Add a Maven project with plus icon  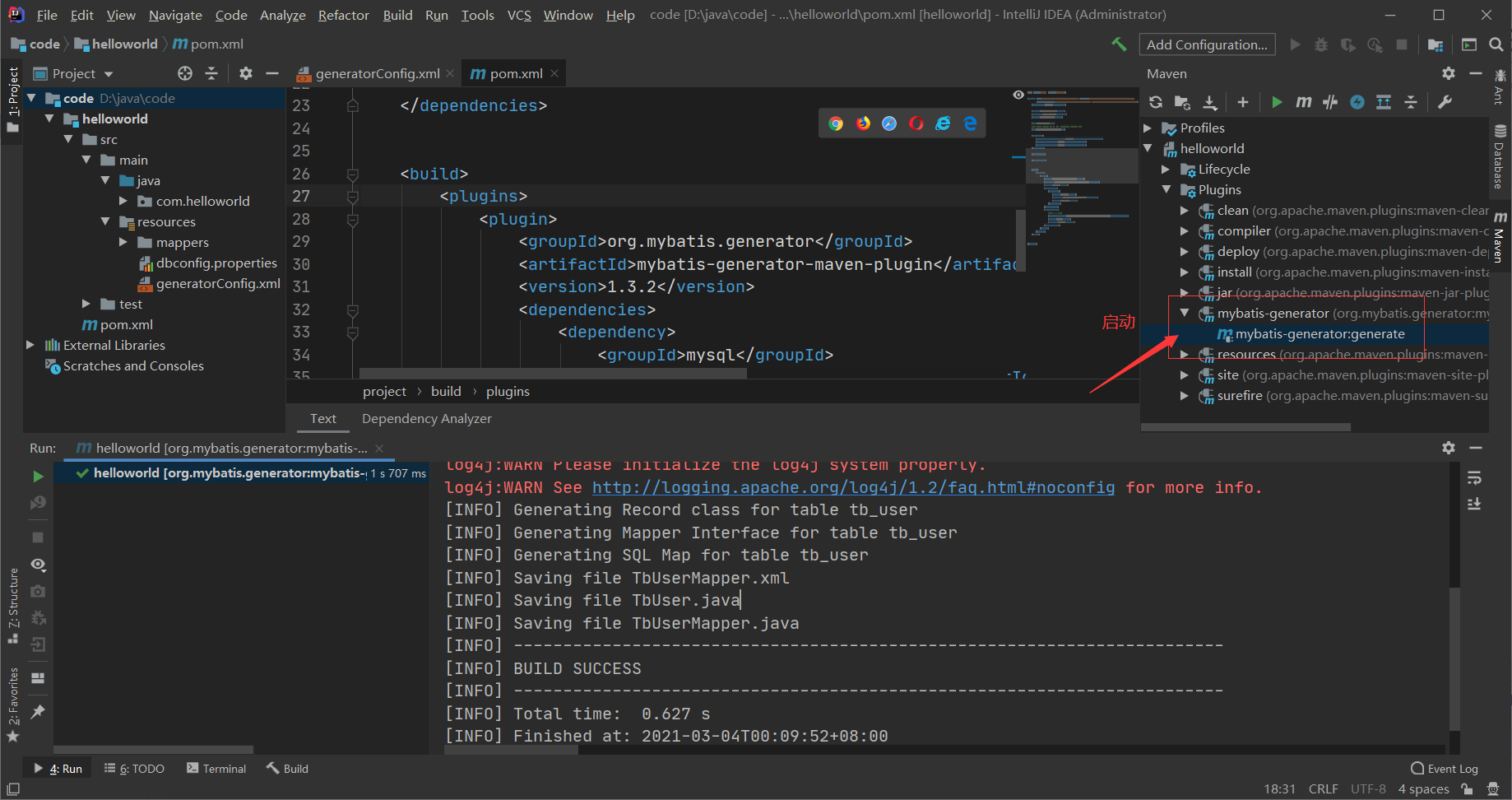coord(1243,102)
